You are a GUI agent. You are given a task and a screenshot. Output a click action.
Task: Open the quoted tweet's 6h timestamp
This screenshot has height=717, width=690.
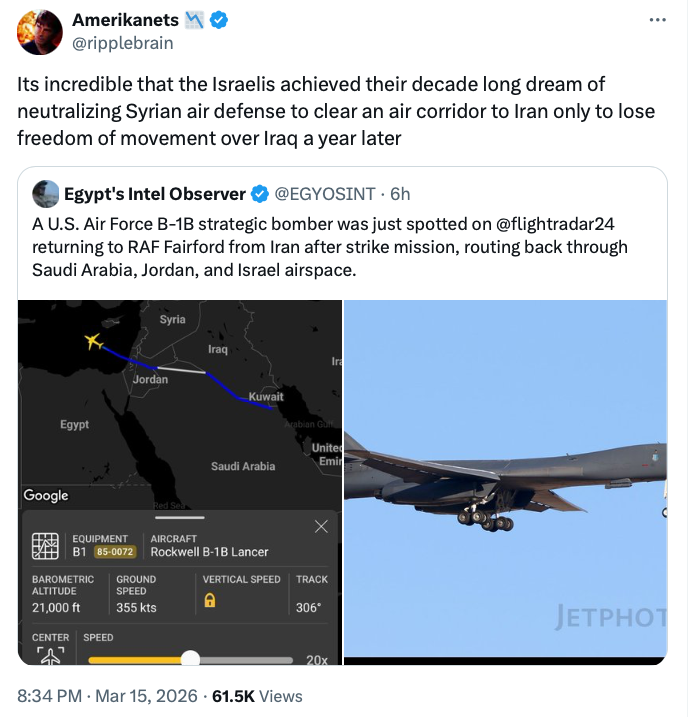pyautogui.click(x=400, y=193)
